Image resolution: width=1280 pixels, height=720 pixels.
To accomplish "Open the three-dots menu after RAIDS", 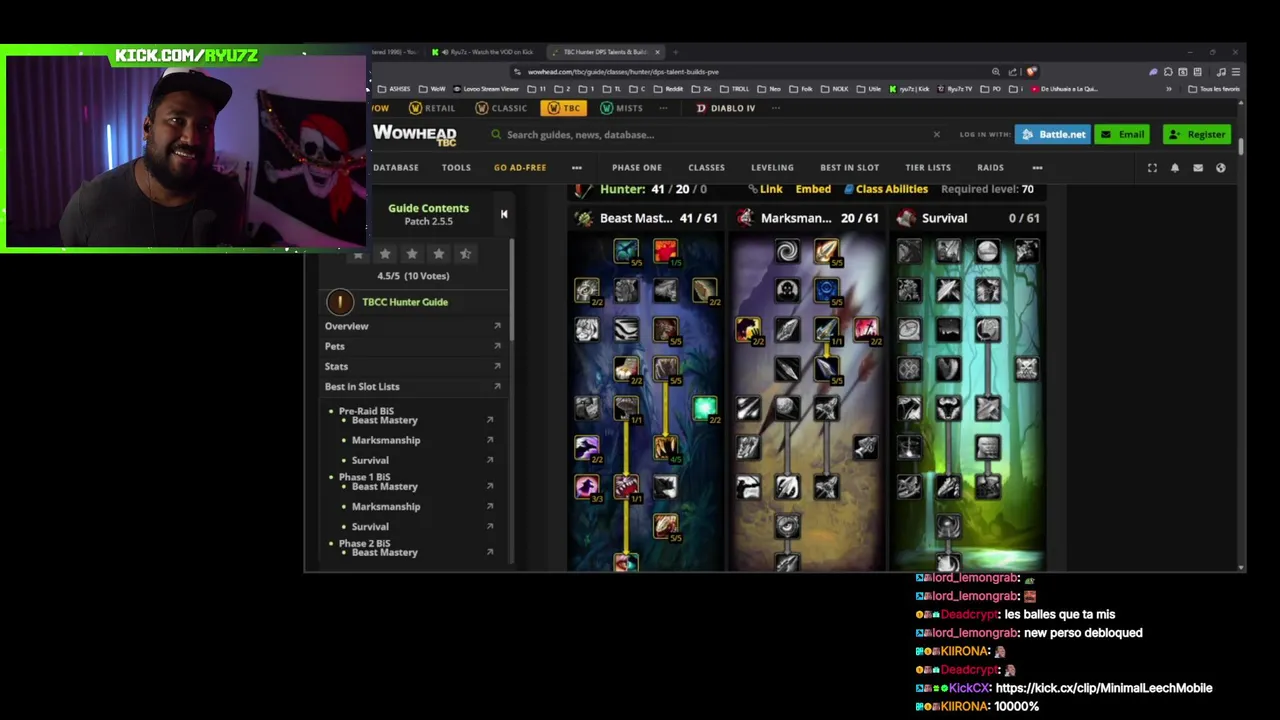I will coord(1037,168).
